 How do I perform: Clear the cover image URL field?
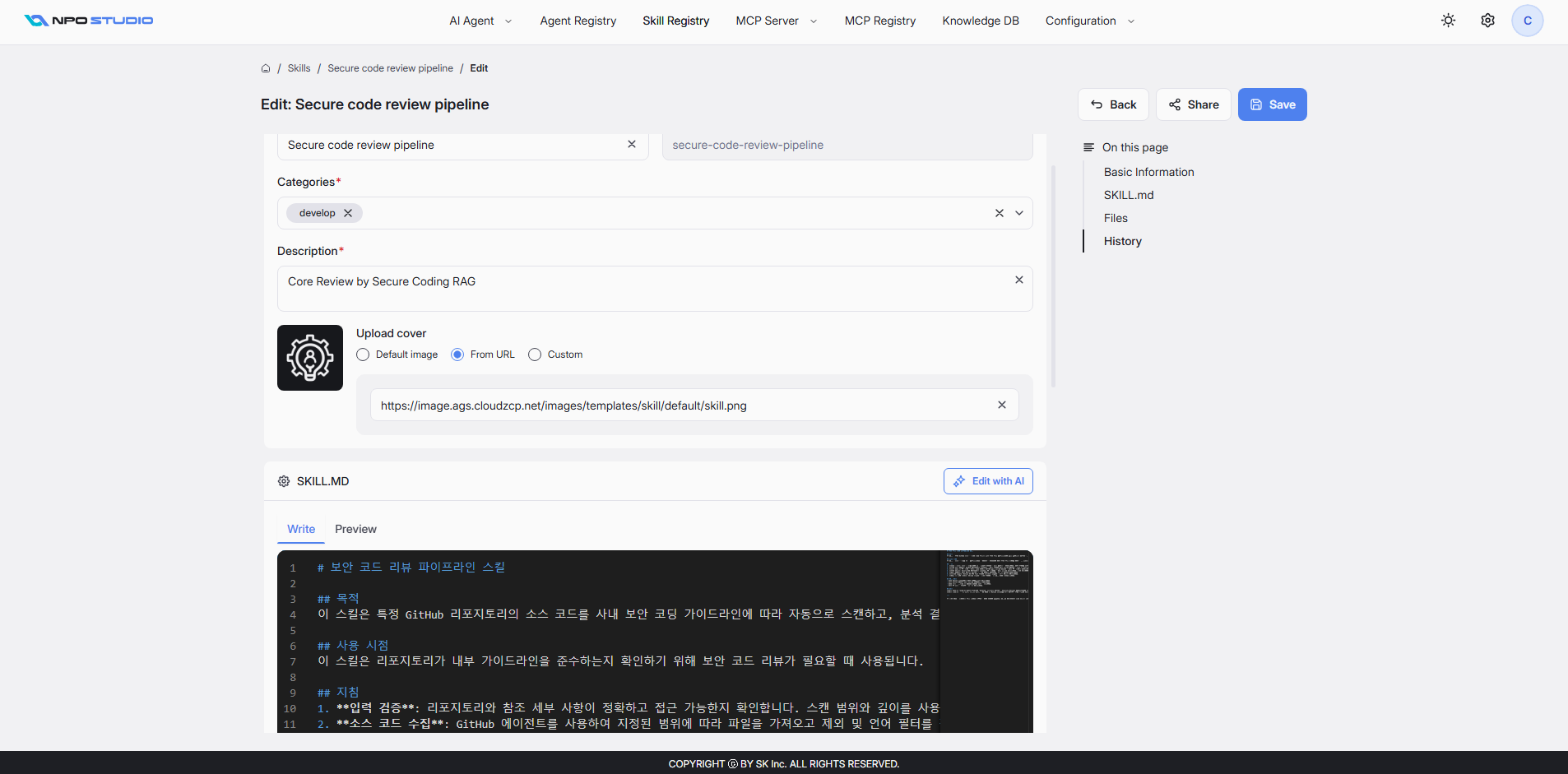(1002, 405)
